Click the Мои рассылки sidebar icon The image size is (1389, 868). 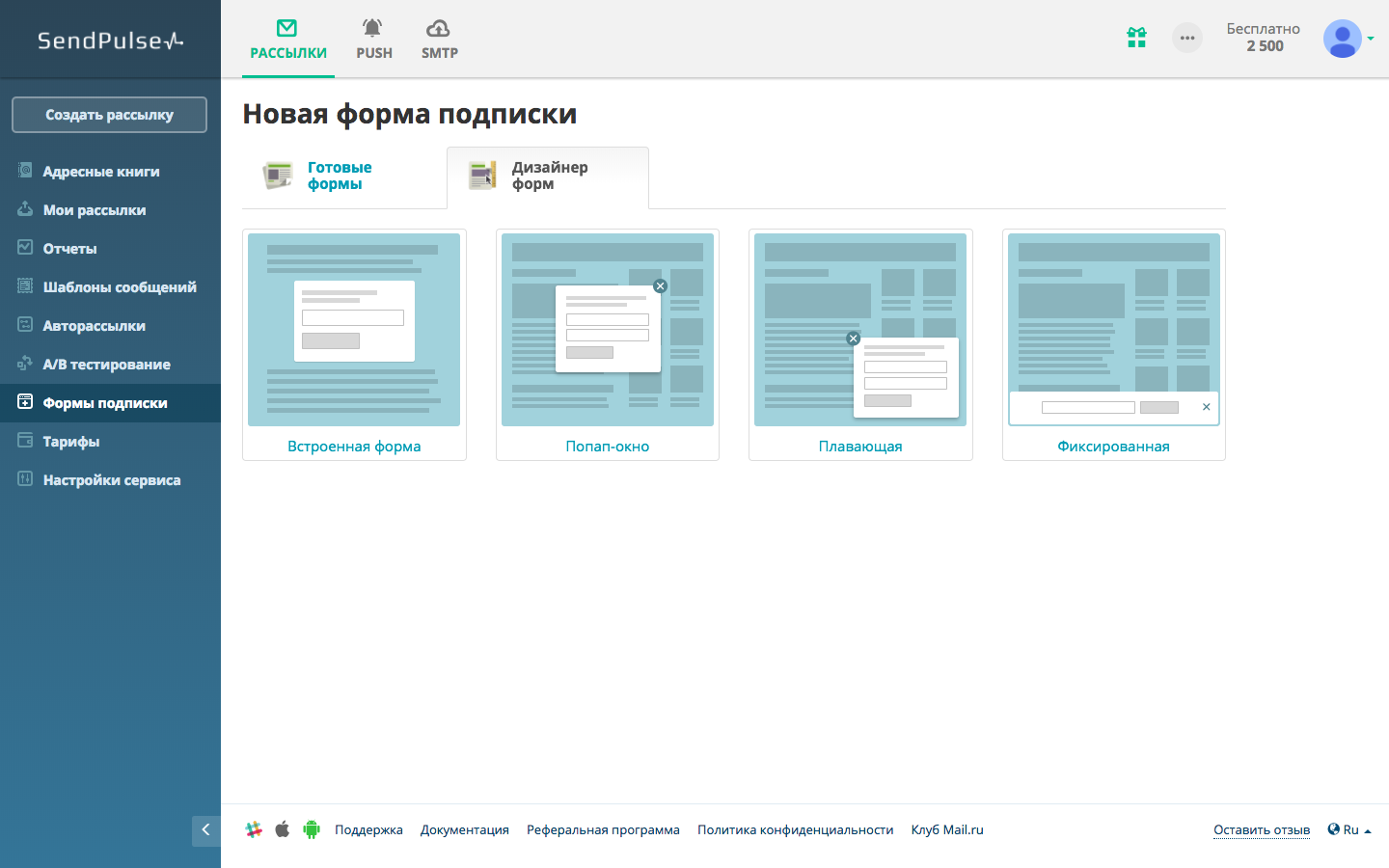point(25,209)
